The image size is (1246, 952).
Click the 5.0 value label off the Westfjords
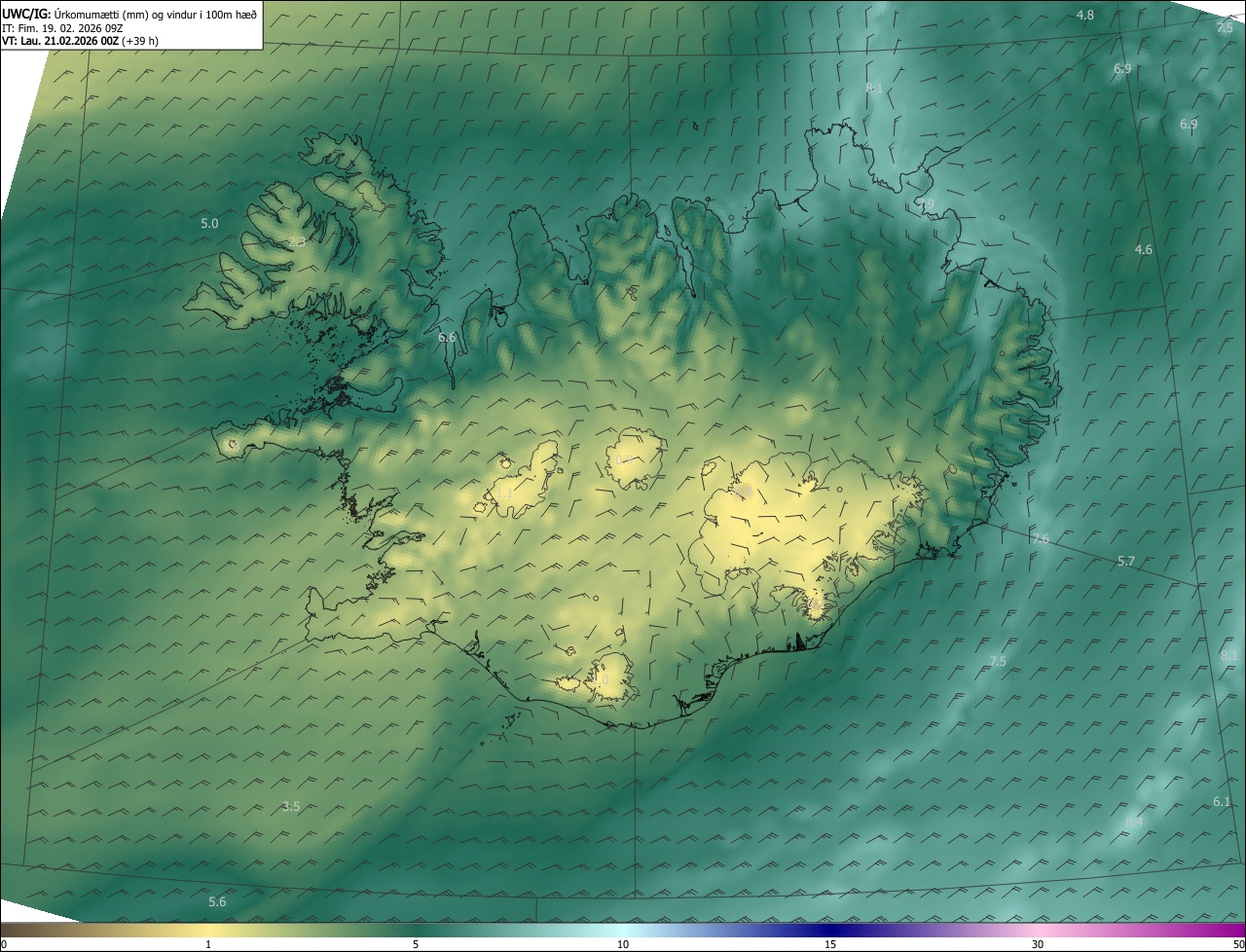pyautogui.click(x=209, y=223)
